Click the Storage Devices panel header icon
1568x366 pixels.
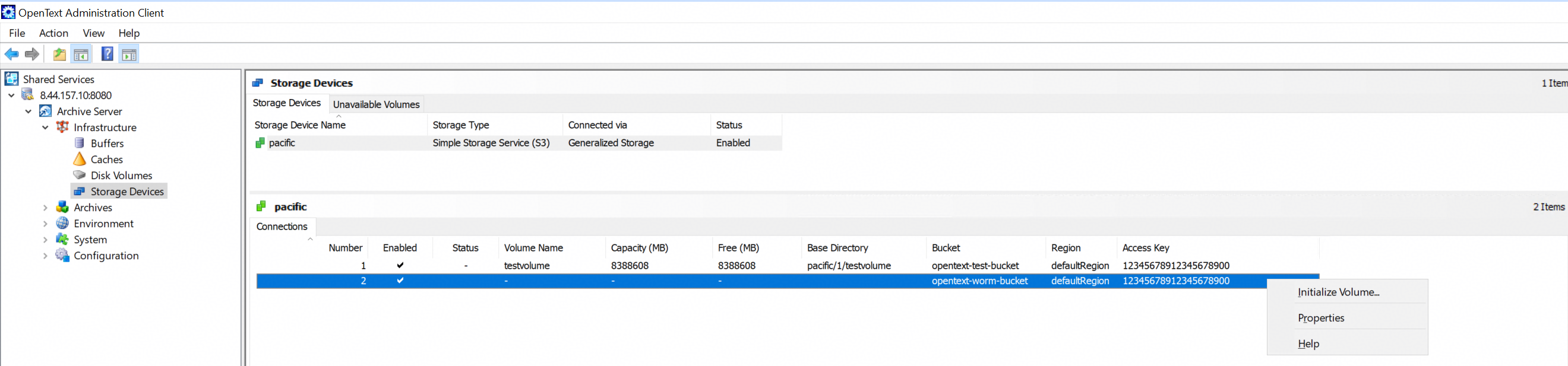point(258,82)
